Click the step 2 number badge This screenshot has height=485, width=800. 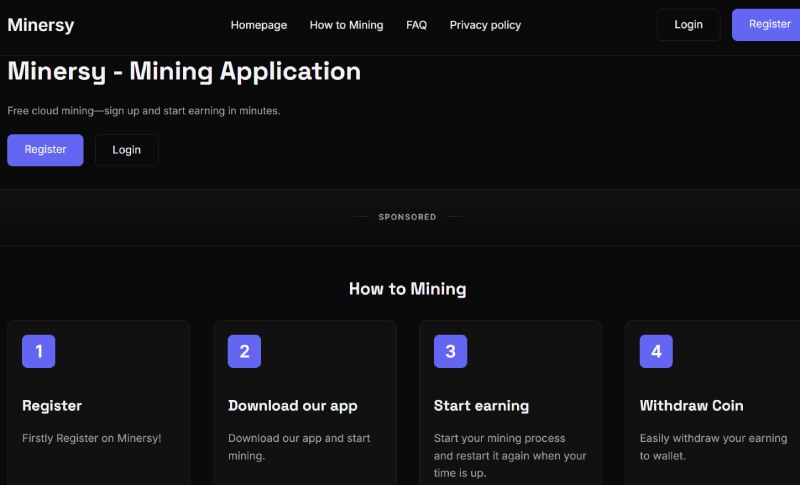244,351
